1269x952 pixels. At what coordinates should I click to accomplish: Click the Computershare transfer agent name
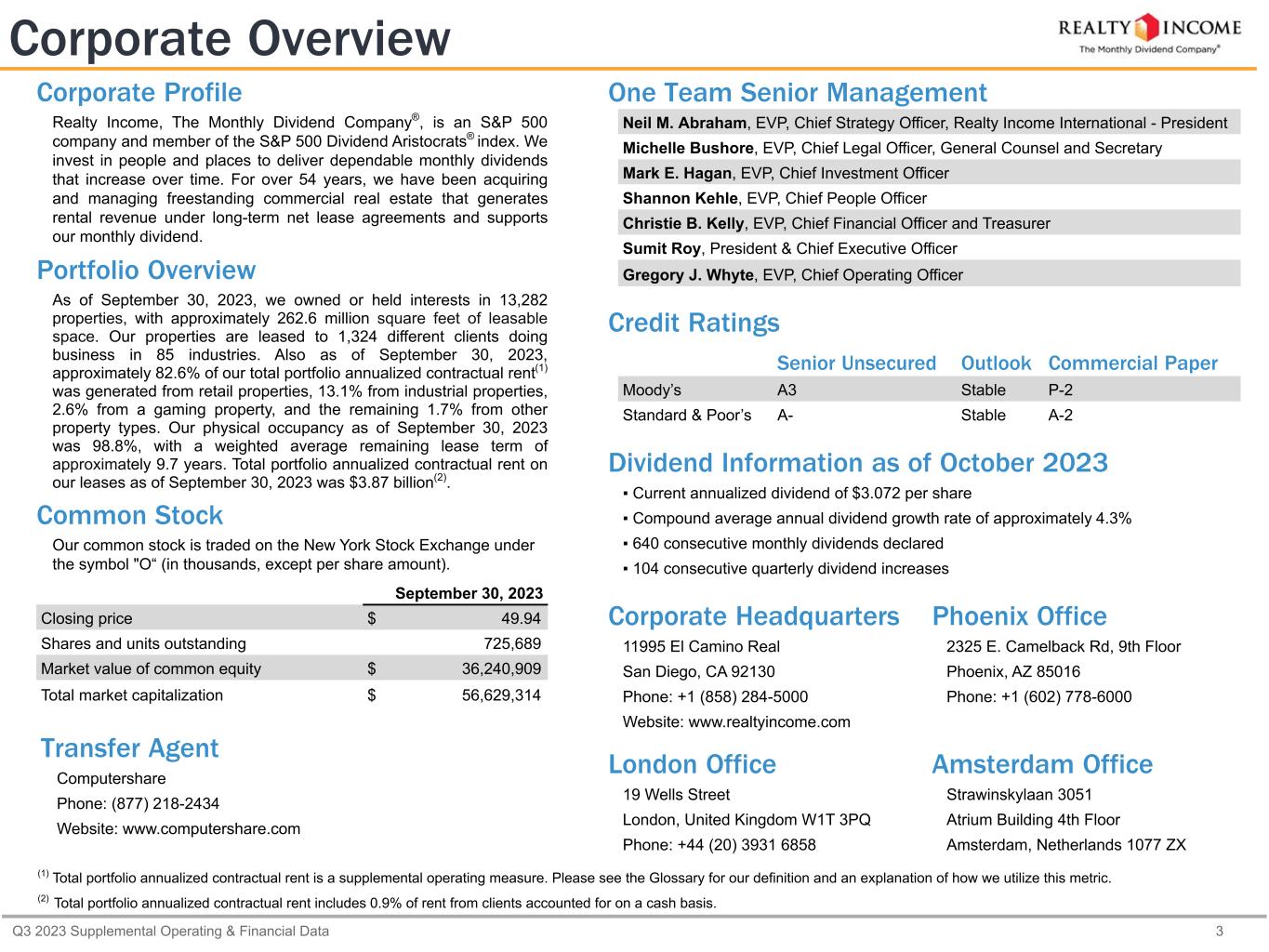[x=112, y=778]
